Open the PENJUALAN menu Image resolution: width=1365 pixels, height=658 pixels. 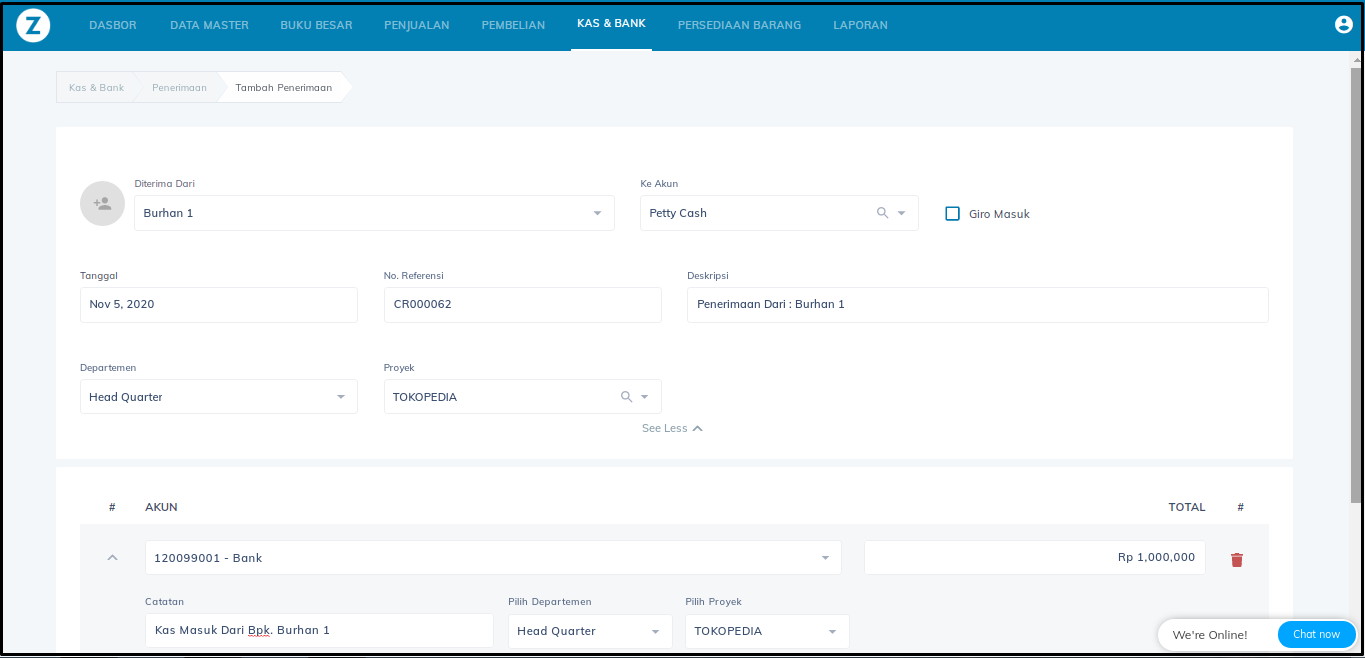pos(417,25)
